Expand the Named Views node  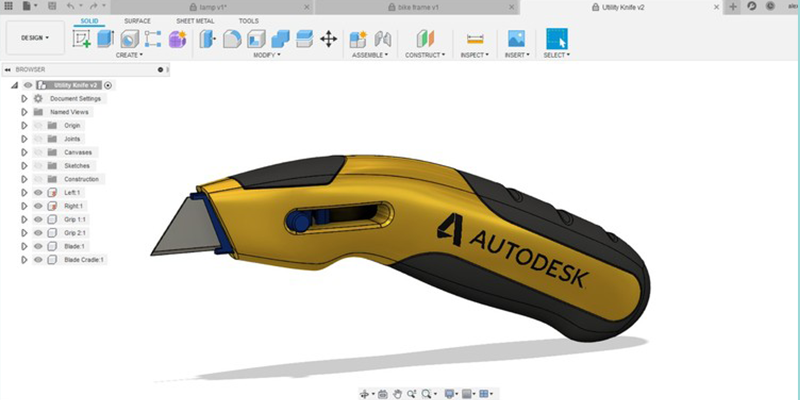point(24,112)
